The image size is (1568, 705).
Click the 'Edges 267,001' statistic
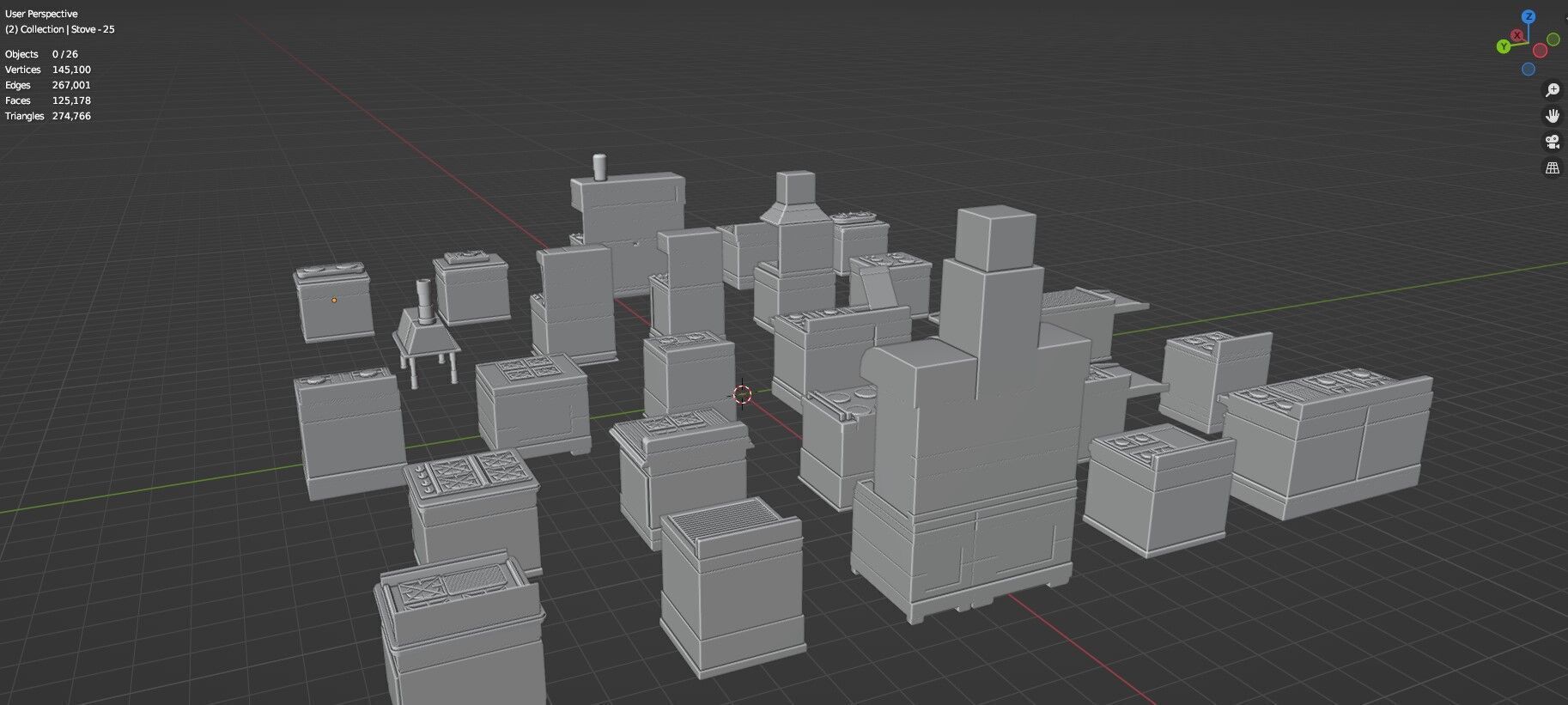coord(48,85)
